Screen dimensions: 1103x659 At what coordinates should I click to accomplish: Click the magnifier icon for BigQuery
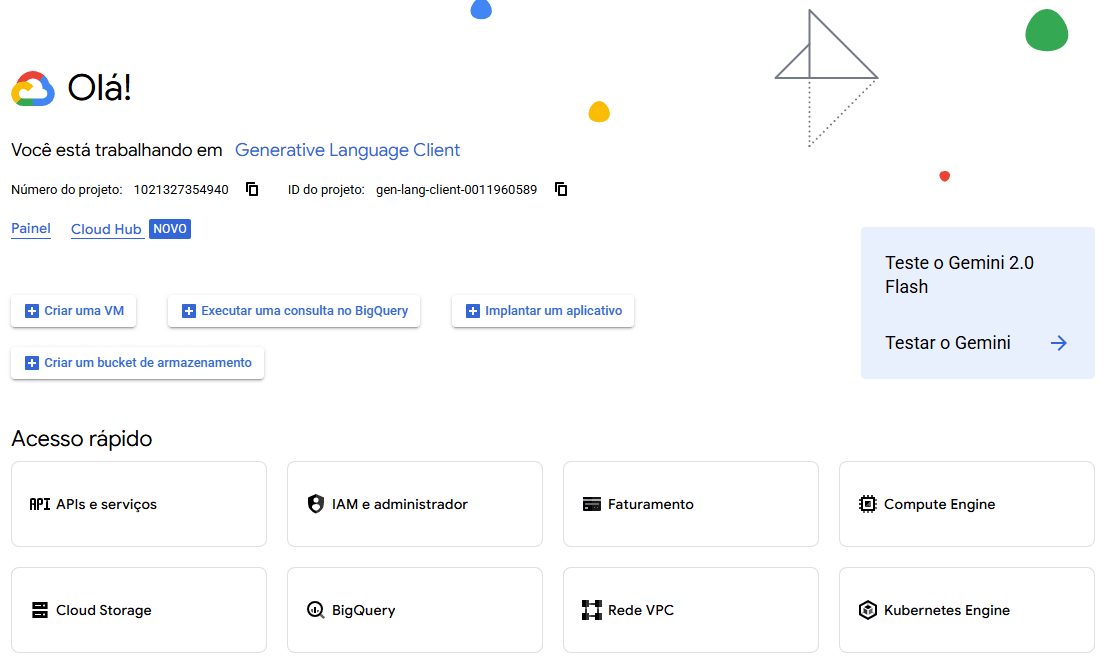(316, 610)
